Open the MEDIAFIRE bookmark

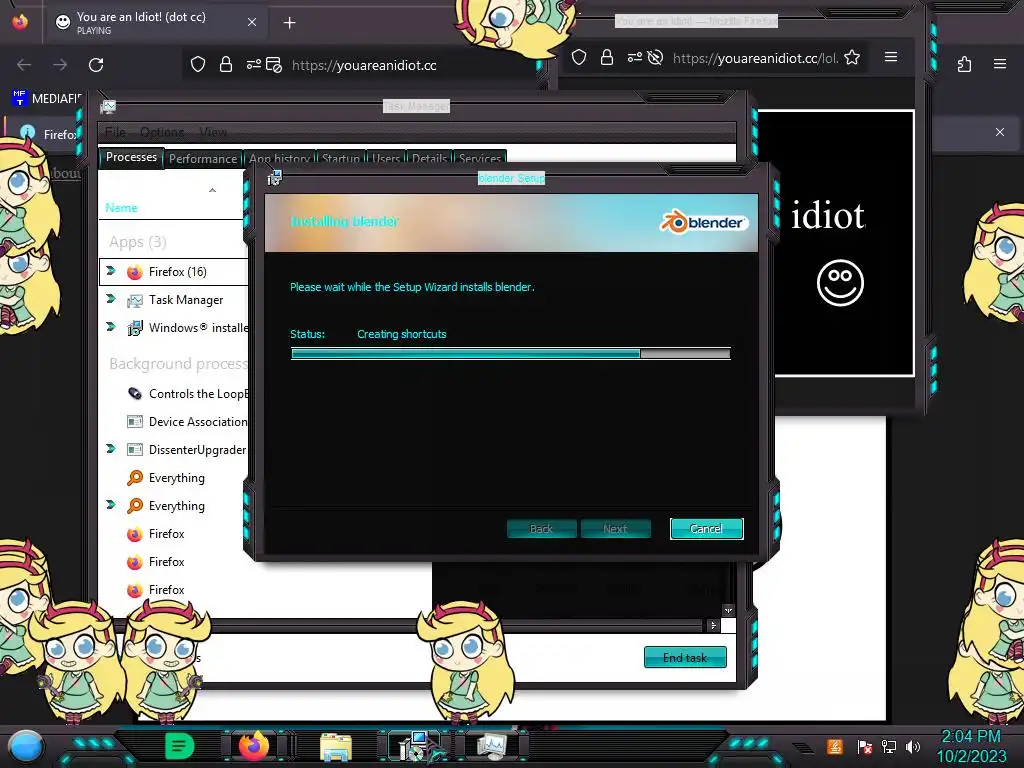click(x=46, y=98)
